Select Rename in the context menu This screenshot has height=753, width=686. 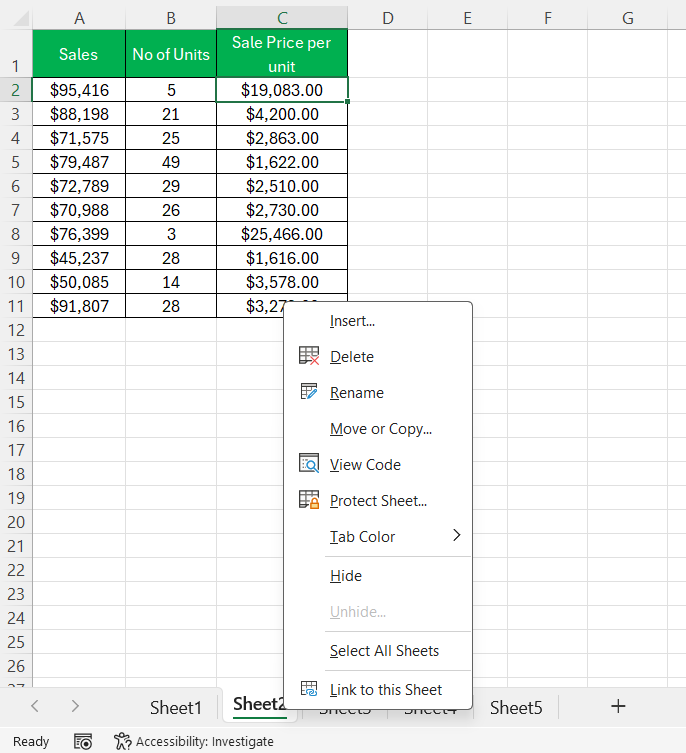pos(378,393)
